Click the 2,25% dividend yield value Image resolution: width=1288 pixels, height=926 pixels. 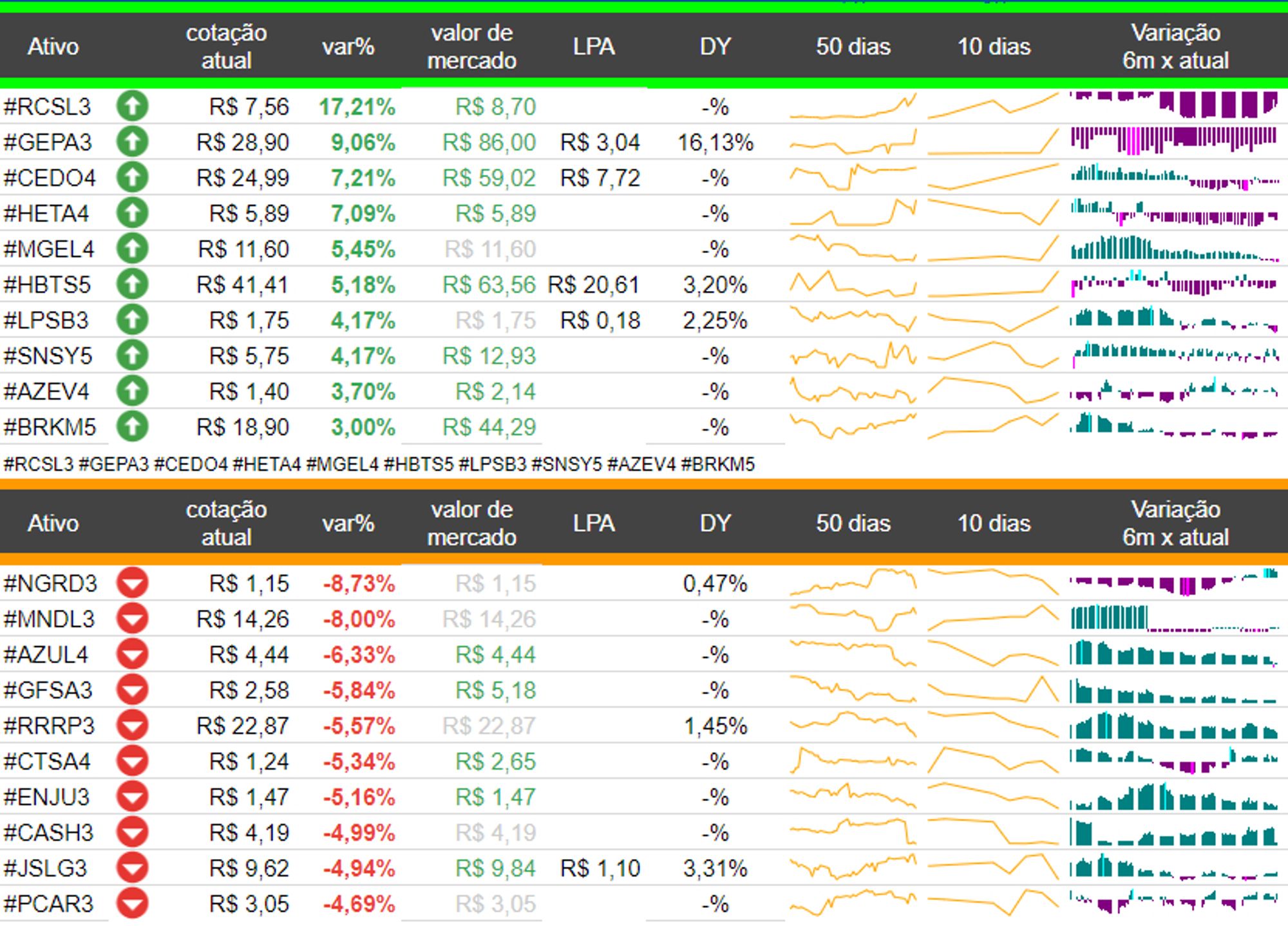[715, 321]
